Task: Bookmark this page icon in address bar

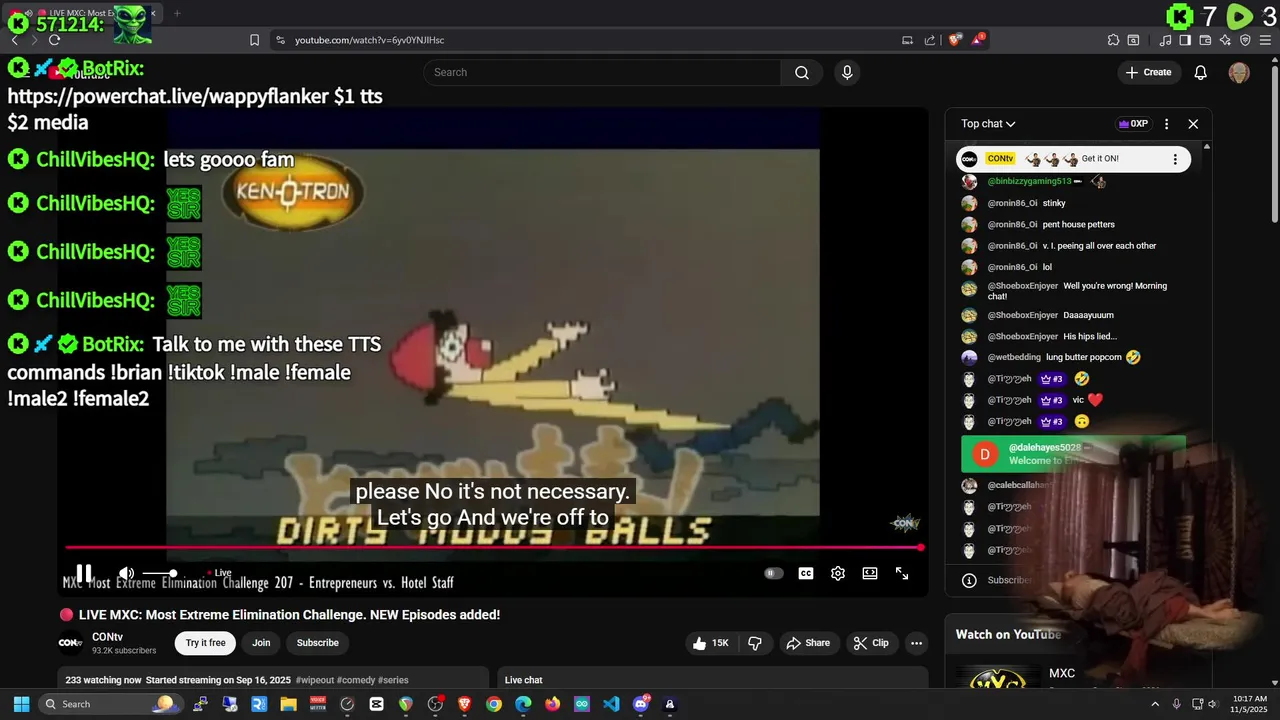Action: click(254, 40)
